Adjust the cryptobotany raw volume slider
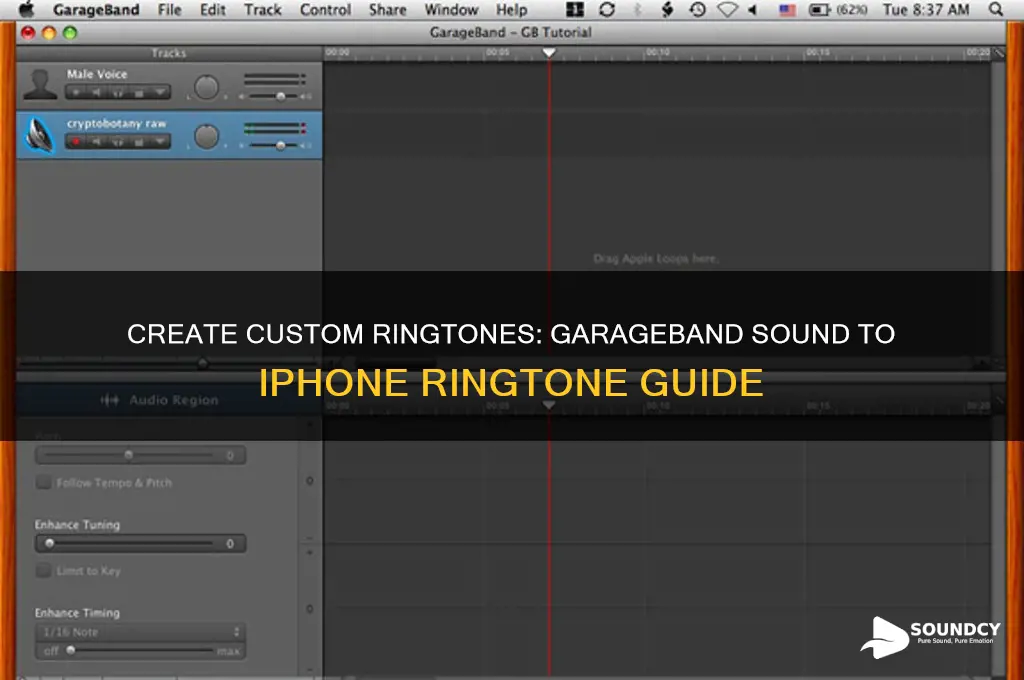The height and width of the screenshot is (680, 1024). click(x=280, y=145)
